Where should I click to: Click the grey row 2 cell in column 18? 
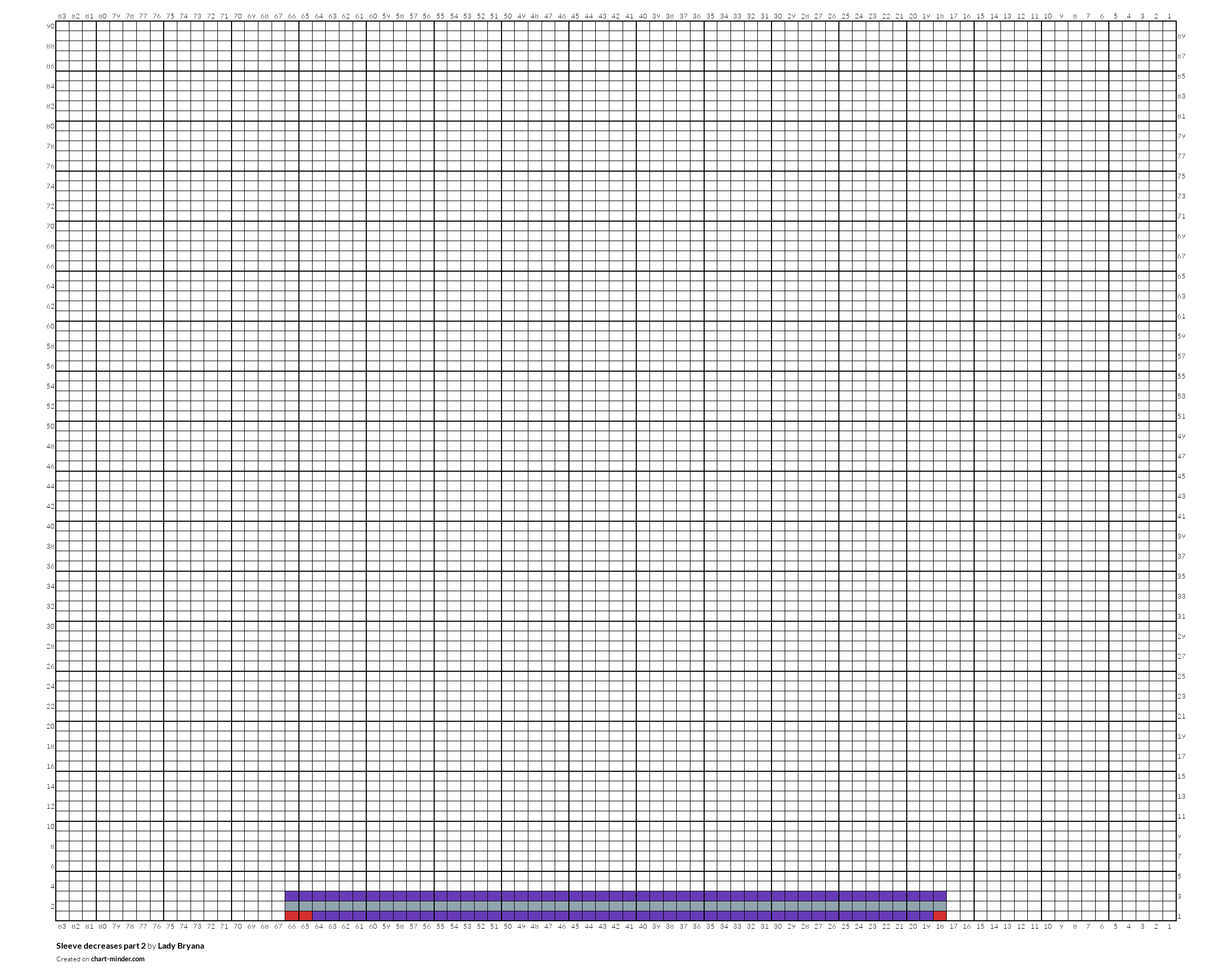tap(939, 906)
